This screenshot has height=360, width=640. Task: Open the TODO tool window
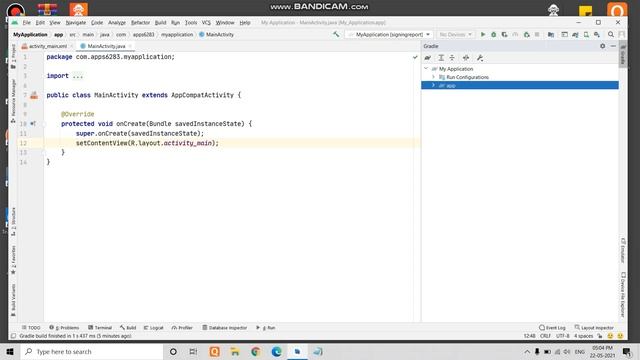pos(31,328)
